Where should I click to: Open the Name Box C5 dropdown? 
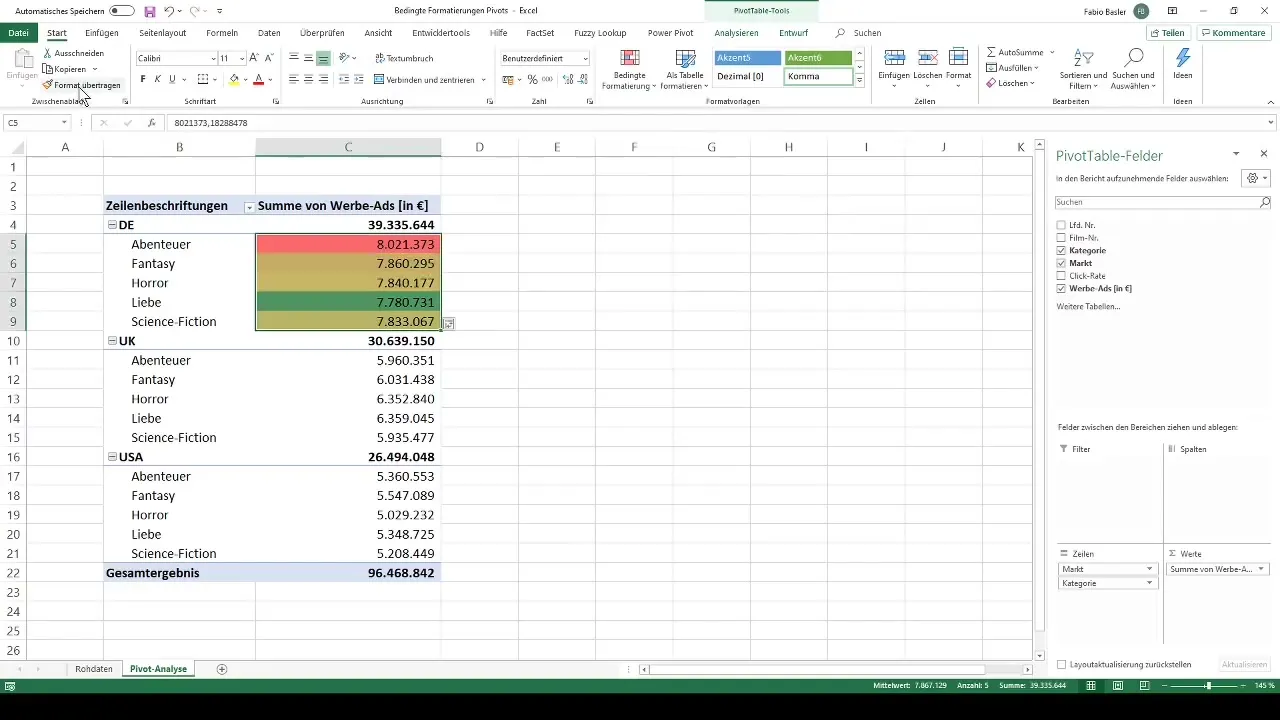point(64,123)
